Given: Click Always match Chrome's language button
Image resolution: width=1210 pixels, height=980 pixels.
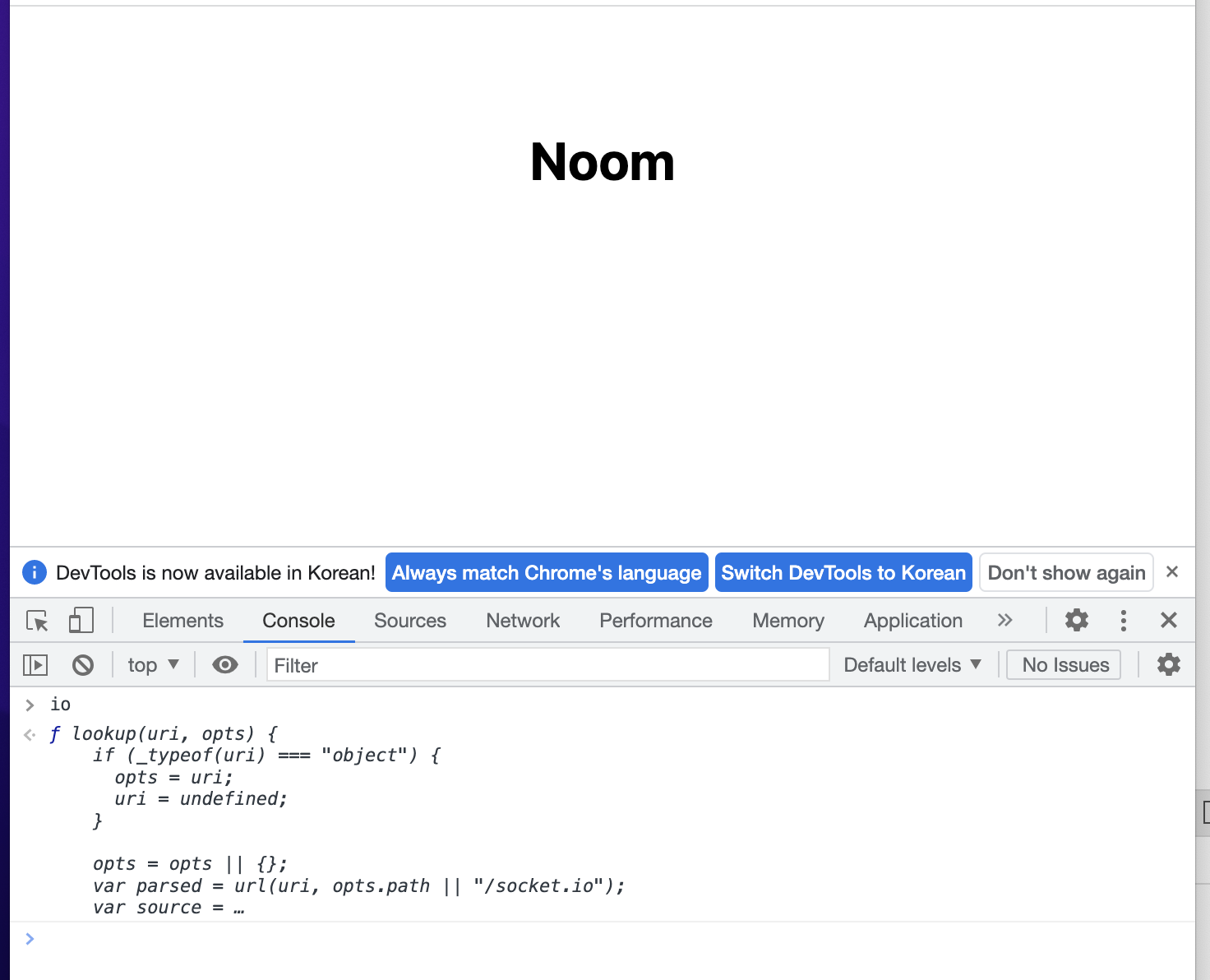Looking at the screenshot, I should [x=547, y=572].
